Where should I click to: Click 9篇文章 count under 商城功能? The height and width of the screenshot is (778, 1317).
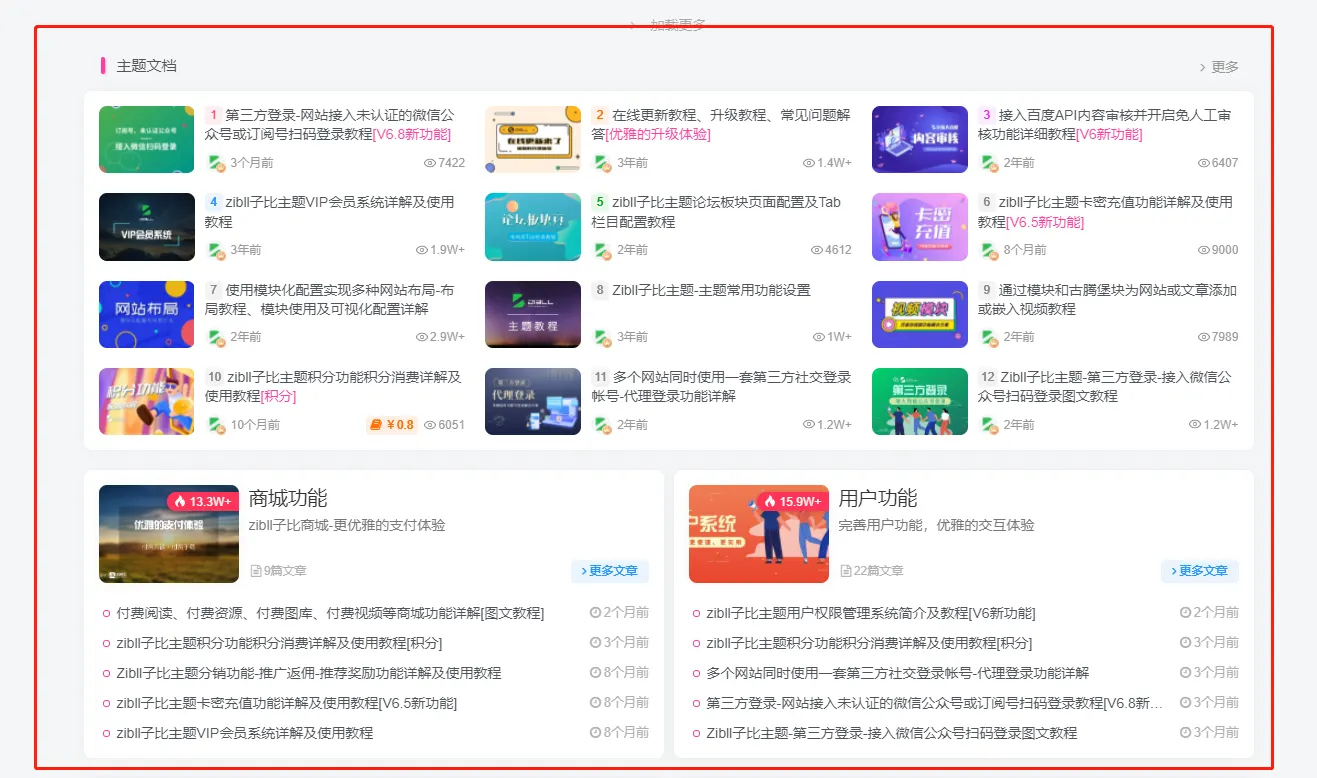click(278, 571)
